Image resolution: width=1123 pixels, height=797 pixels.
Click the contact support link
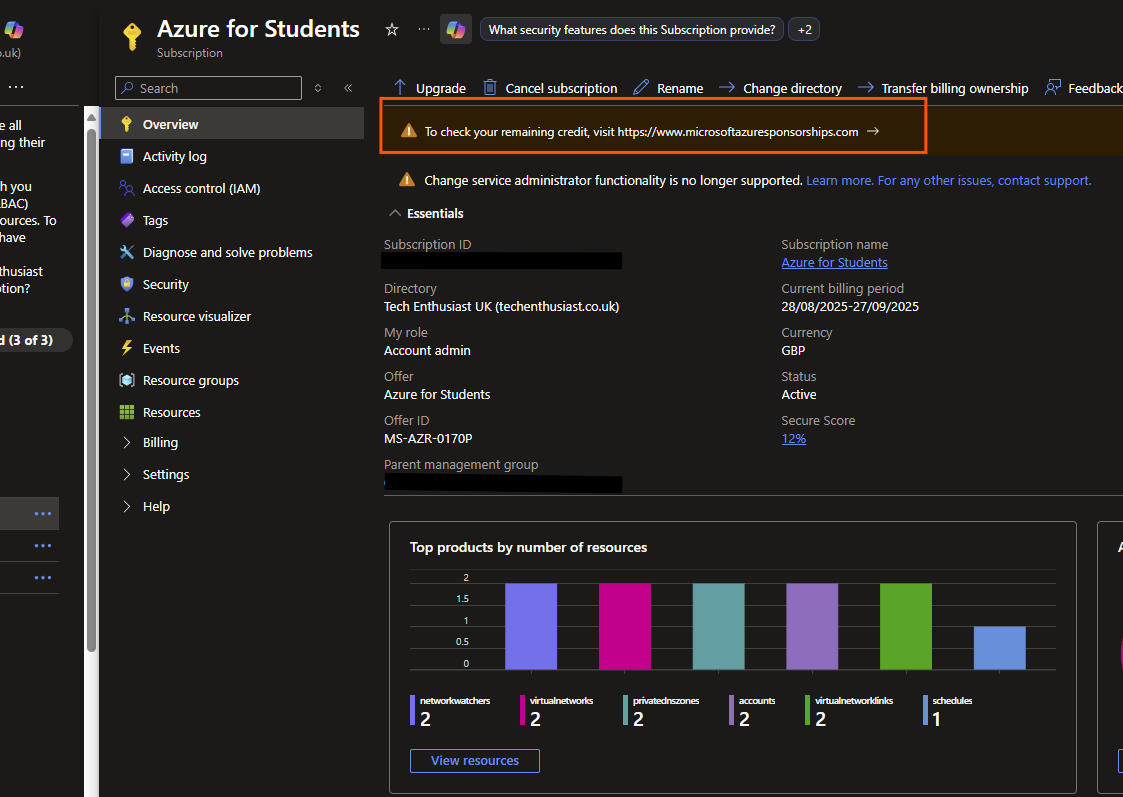coord(1044,180)
